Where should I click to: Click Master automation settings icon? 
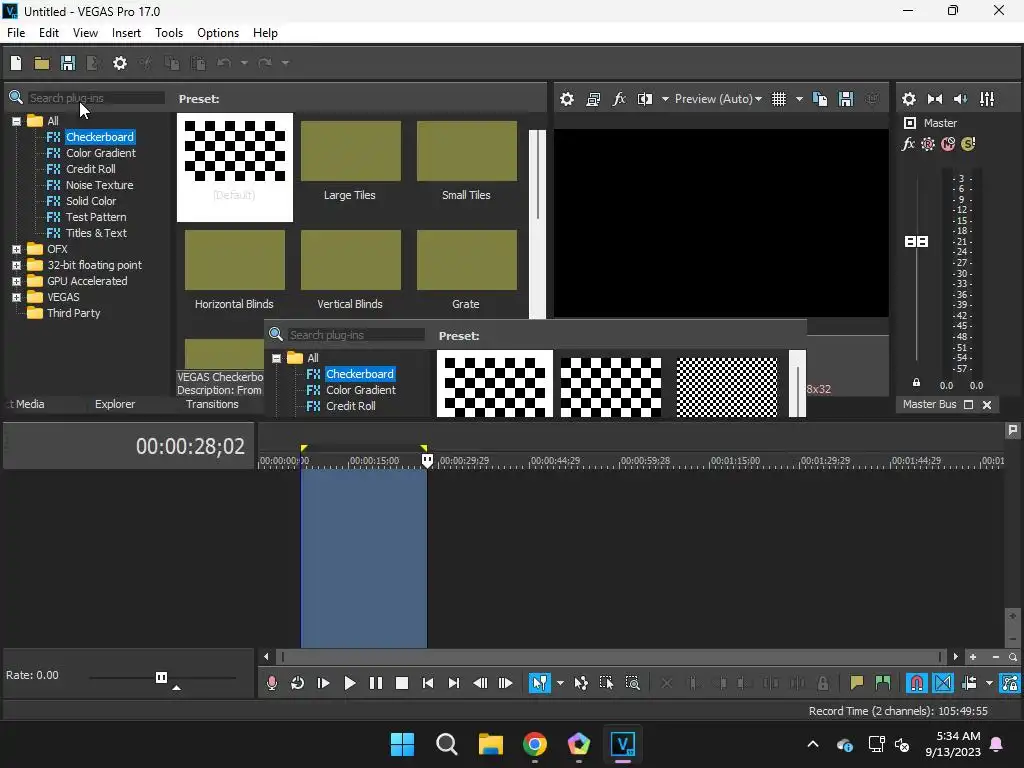928,144
